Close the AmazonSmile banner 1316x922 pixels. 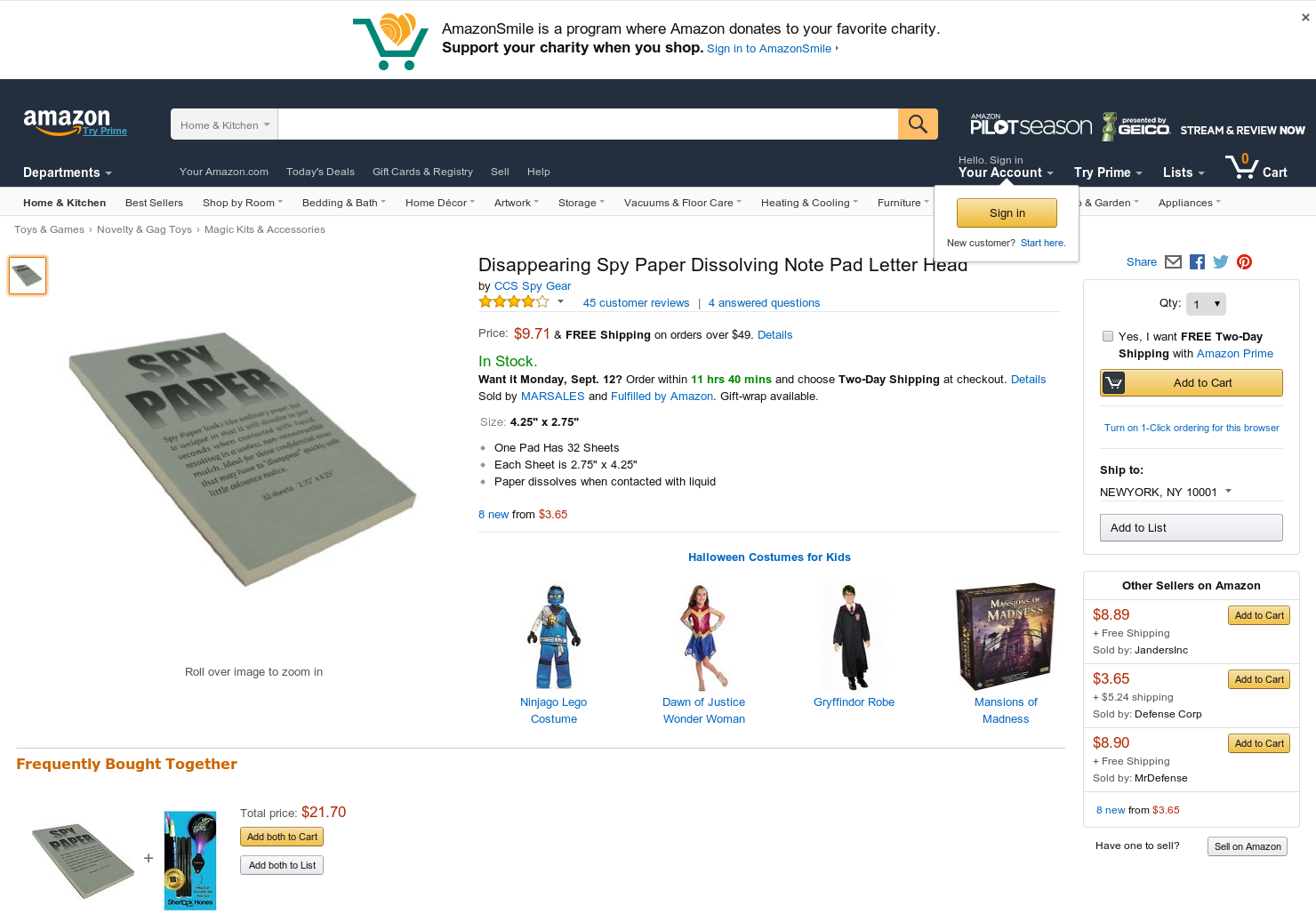1305,17
